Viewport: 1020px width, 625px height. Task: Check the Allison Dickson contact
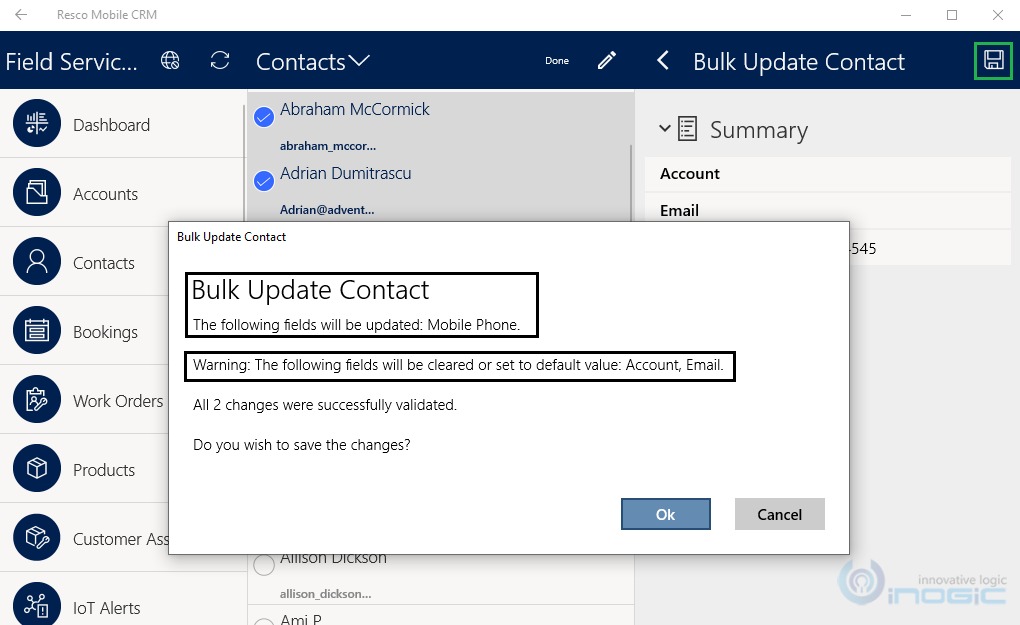coord(263,565)
